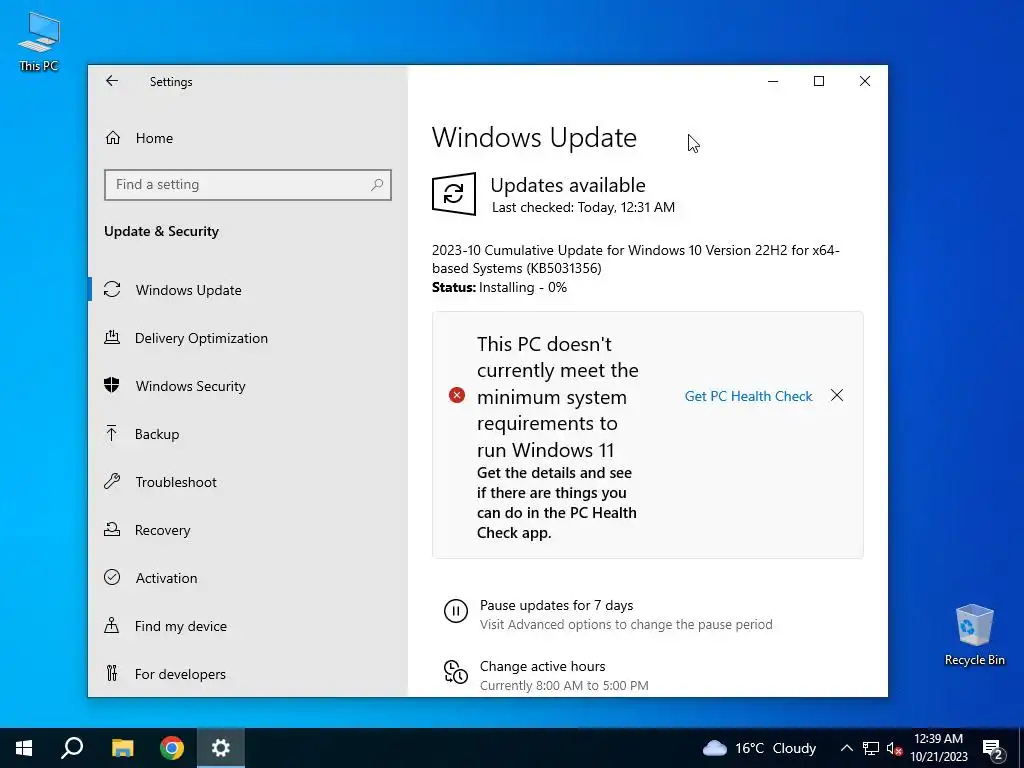Viewport: 1024px width, 768px height.
Task: Click the Windows Update page heading
Action: tap(534, 137)
